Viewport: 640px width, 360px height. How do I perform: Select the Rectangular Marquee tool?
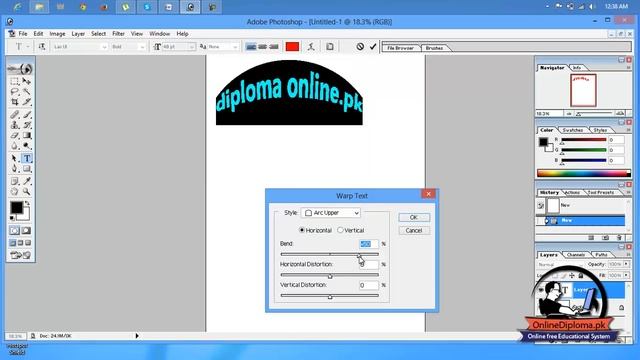(15, 81)
